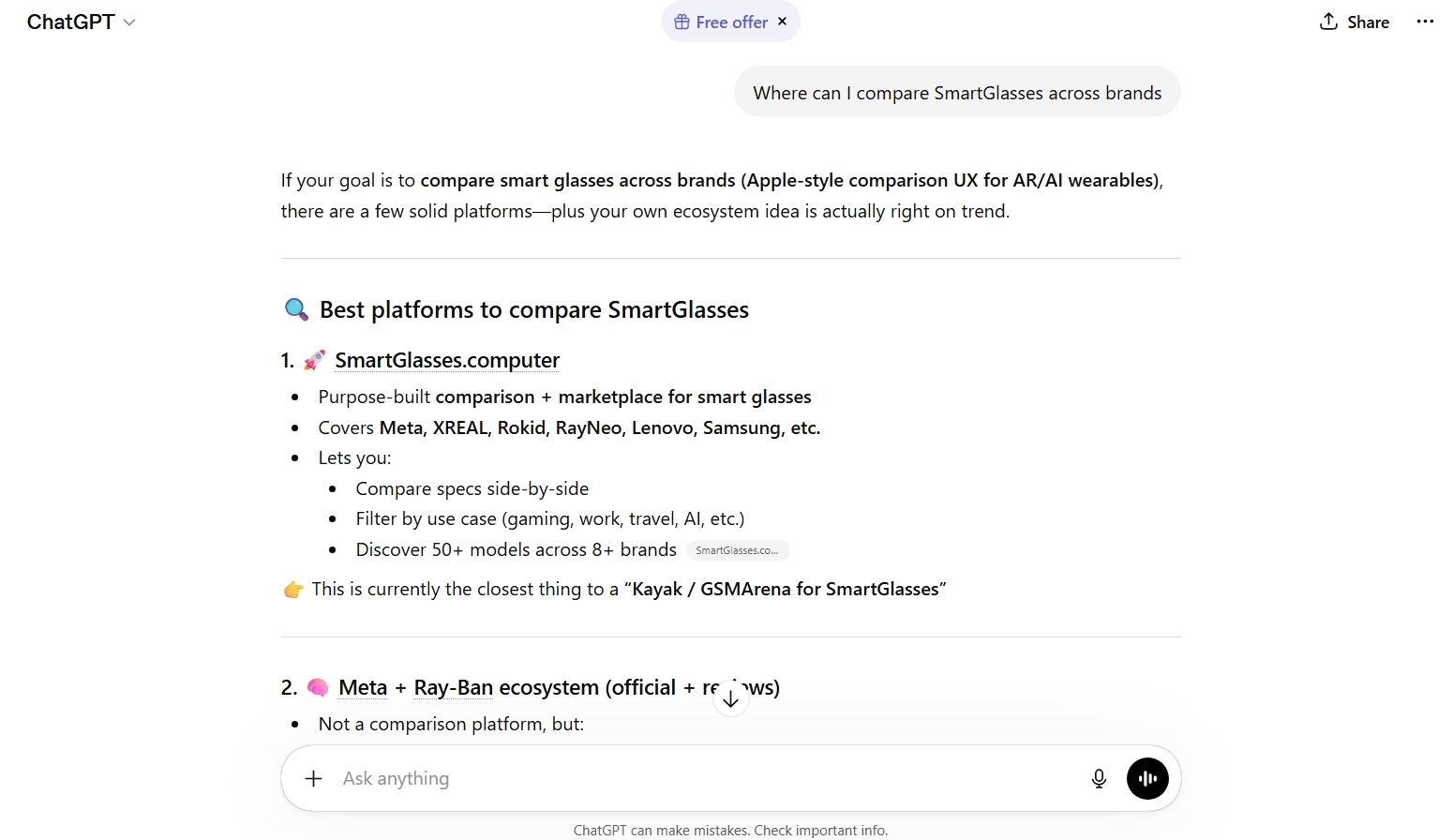Follow the Meta link in item 2

[363, 687]
